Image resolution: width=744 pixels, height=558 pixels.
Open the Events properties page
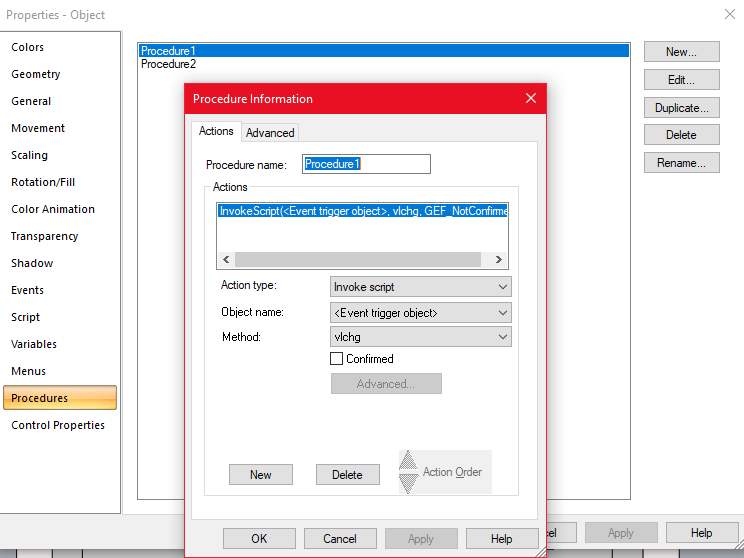[x=28, y=290]
